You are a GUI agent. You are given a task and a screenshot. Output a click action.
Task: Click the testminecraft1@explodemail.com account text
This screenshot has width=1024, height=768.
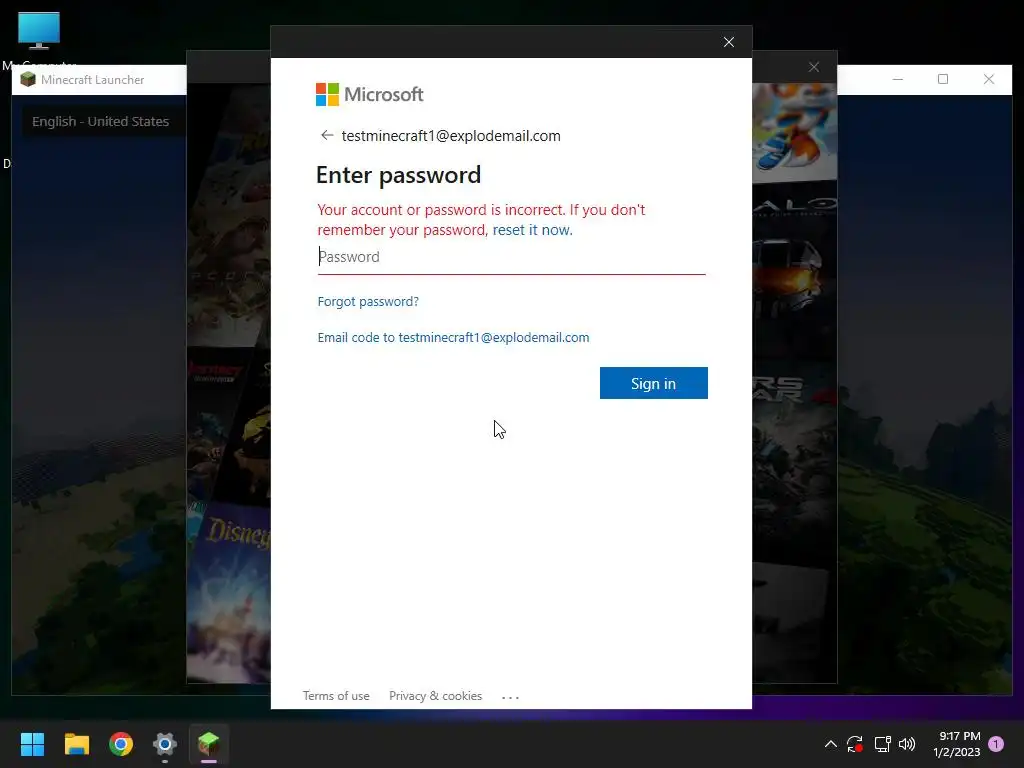pyautogui.click(x=451, y=136)
